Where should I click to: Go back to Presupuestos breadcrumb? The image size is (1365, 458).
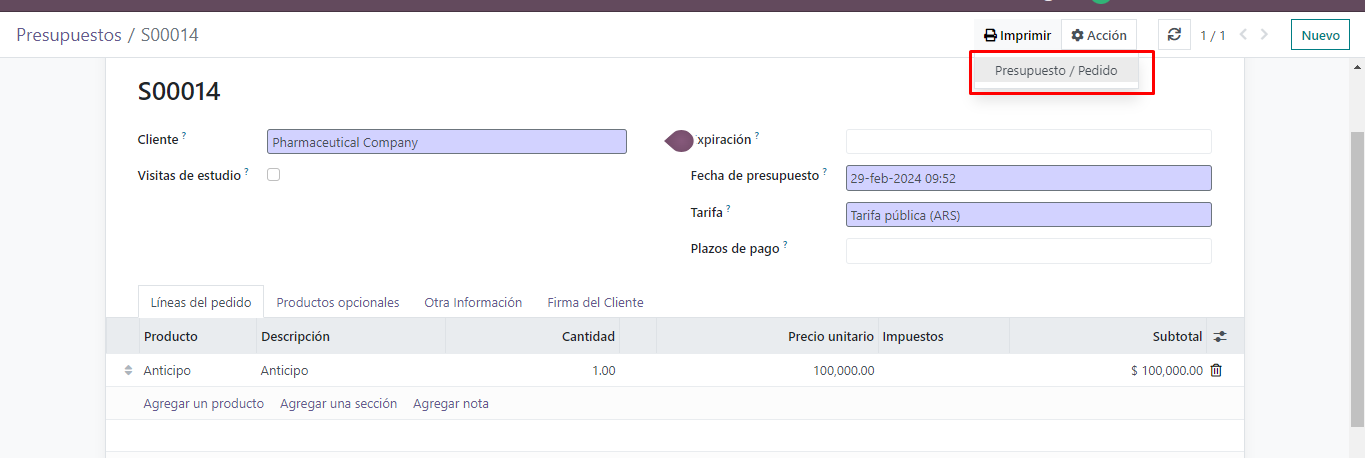pyautogui.click(x=69, y=35)
